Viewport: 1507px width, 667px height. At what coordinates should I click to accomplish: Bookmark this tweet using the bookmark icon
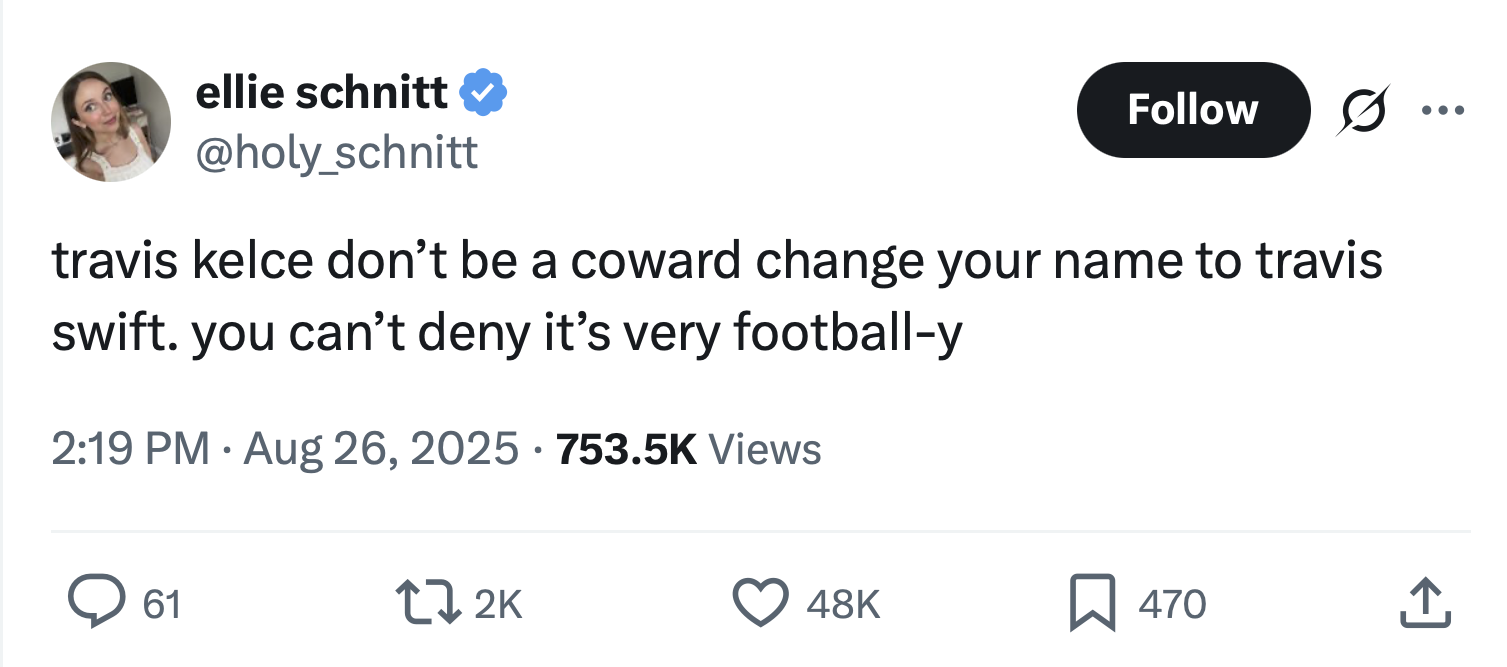point(1093,603)
